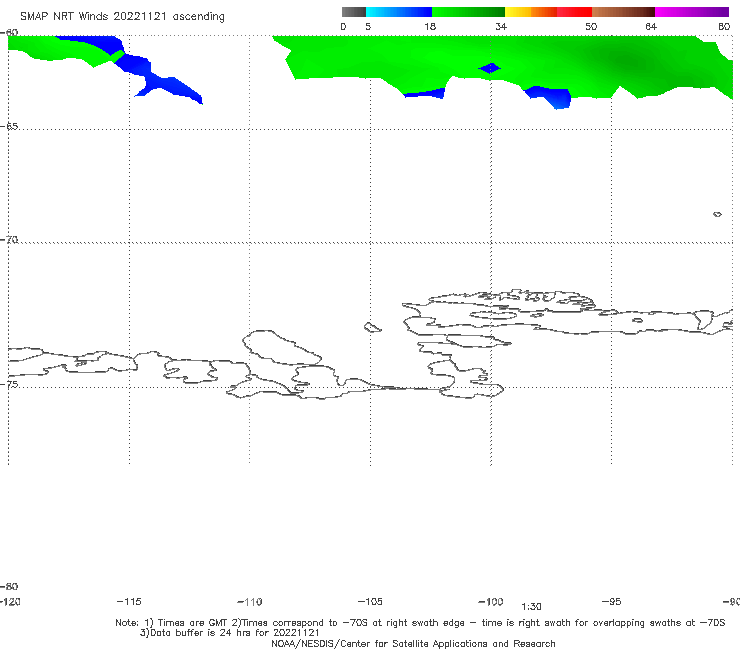The width and height of the screenshot is (740, 650).
Task: Click the color bar label '18'
Action: point(430,26)
